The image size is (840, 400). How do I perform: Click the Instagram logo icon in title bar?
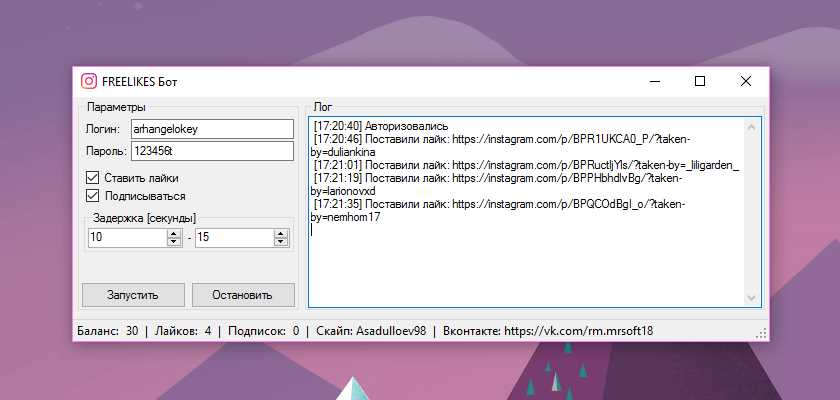(88, 81)
